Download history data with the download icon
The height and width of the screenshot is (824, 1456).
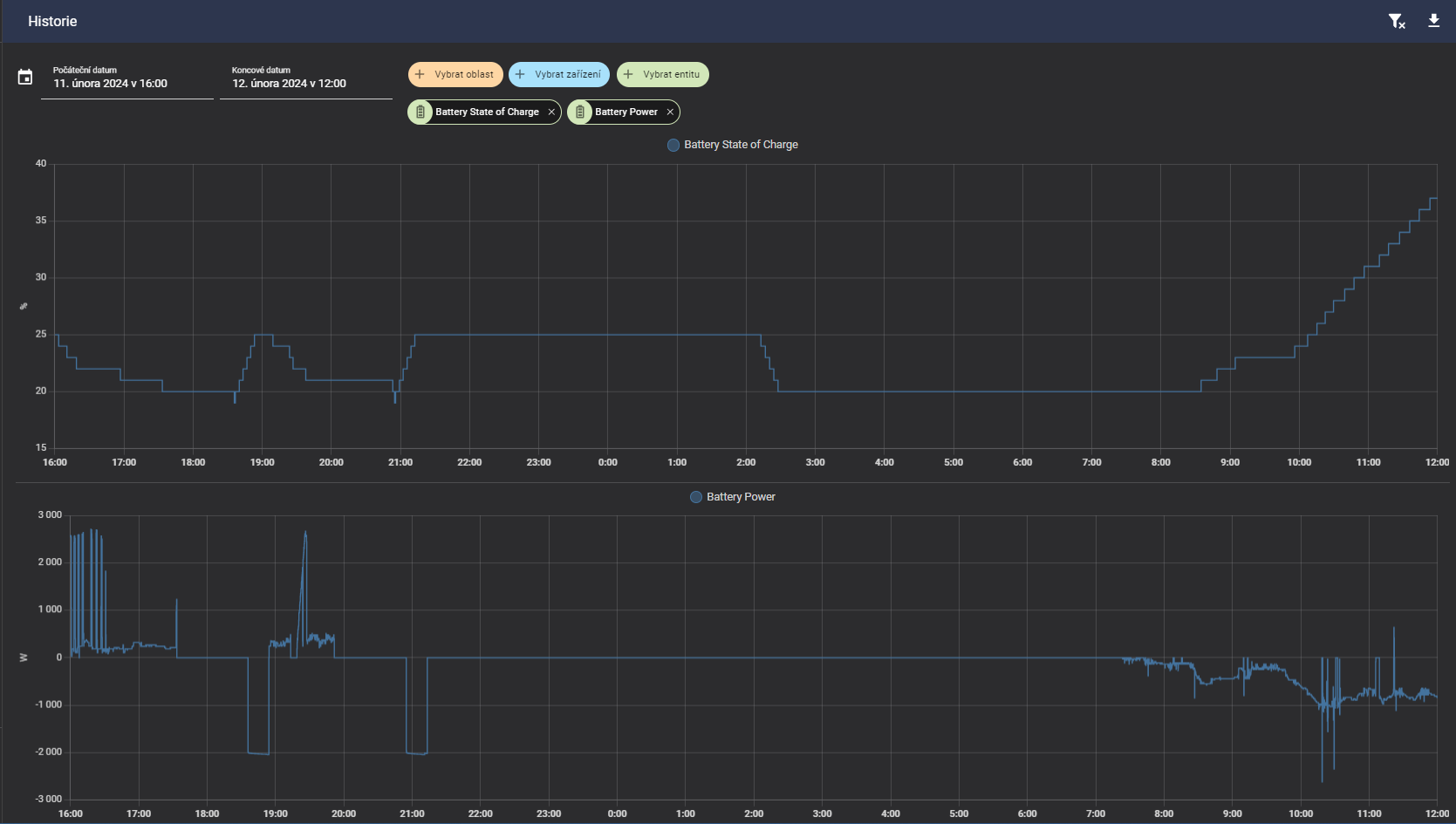point(1433,21)
